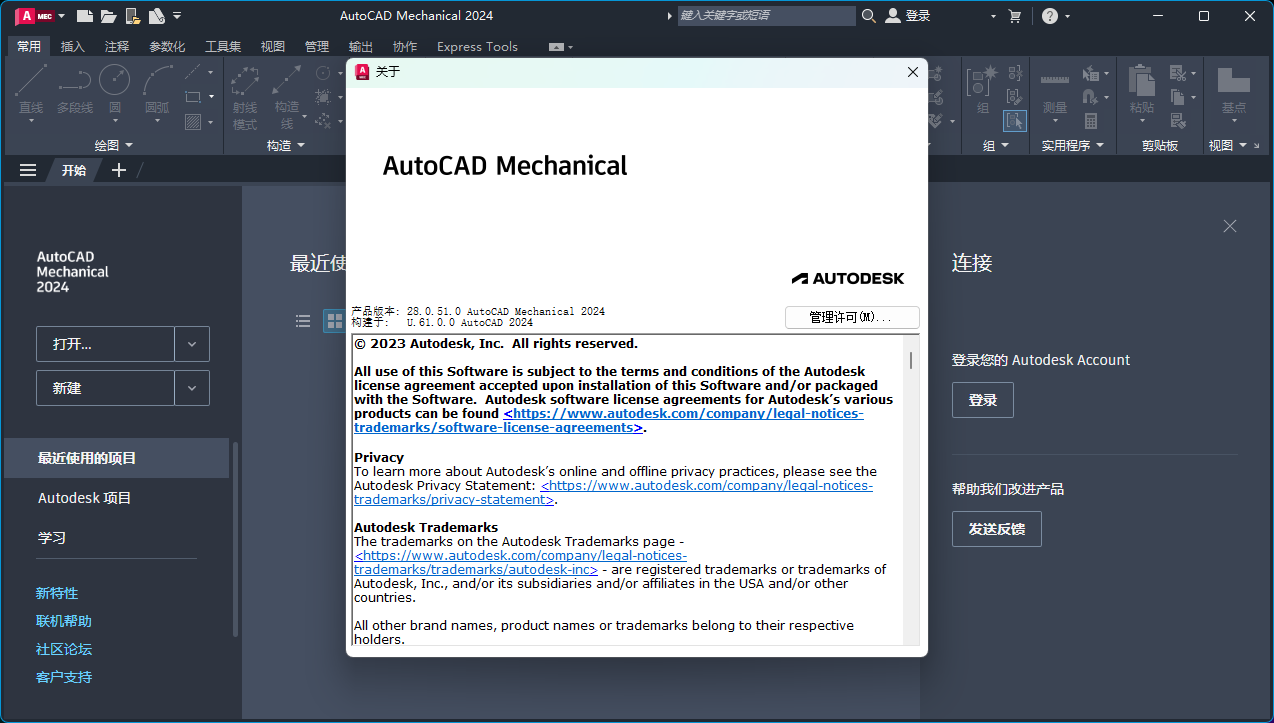Select the 开始 document tab

coord(74,170)
